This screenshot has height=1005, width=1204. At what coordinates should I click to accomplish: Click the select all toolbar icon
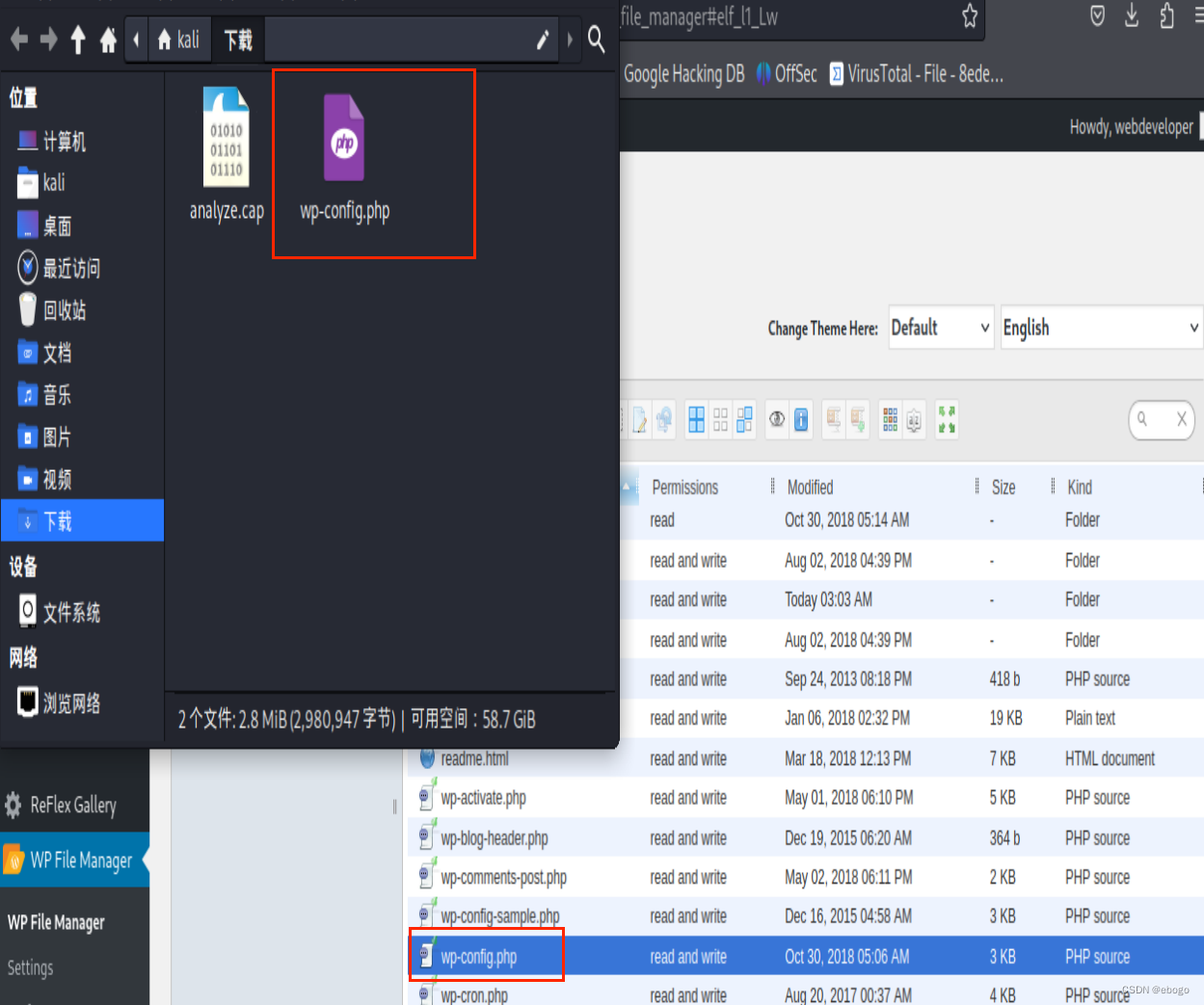[696, 419]
